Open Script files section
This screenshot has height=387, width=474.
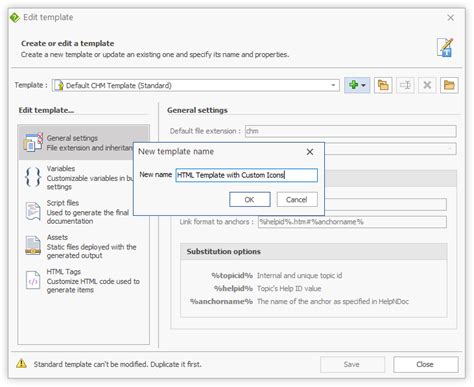coord(83,212)
